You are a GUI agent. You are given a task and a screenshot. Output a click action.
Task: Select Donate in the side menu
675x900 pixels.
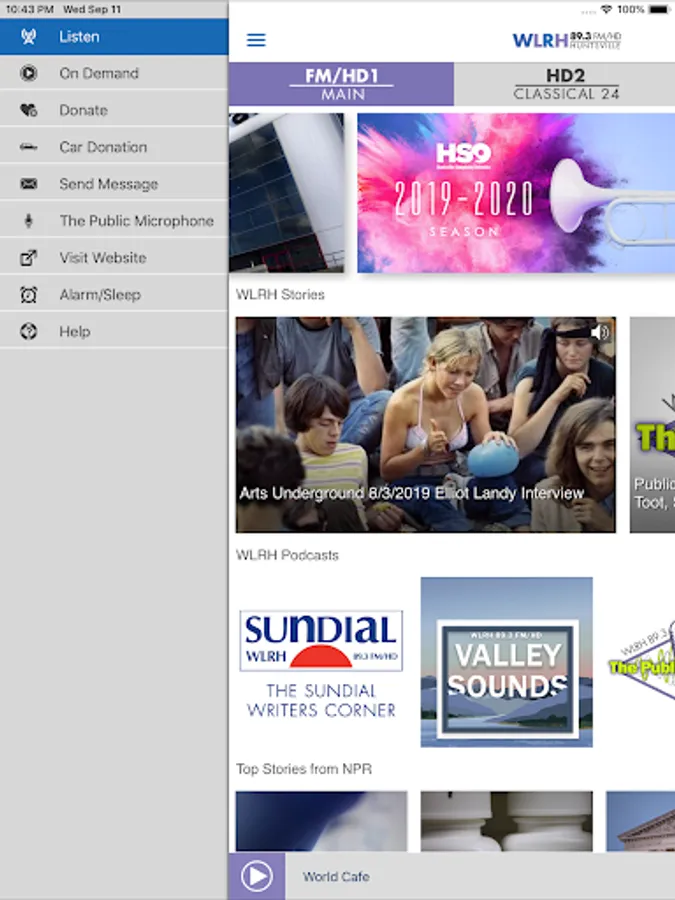(114, 110)
